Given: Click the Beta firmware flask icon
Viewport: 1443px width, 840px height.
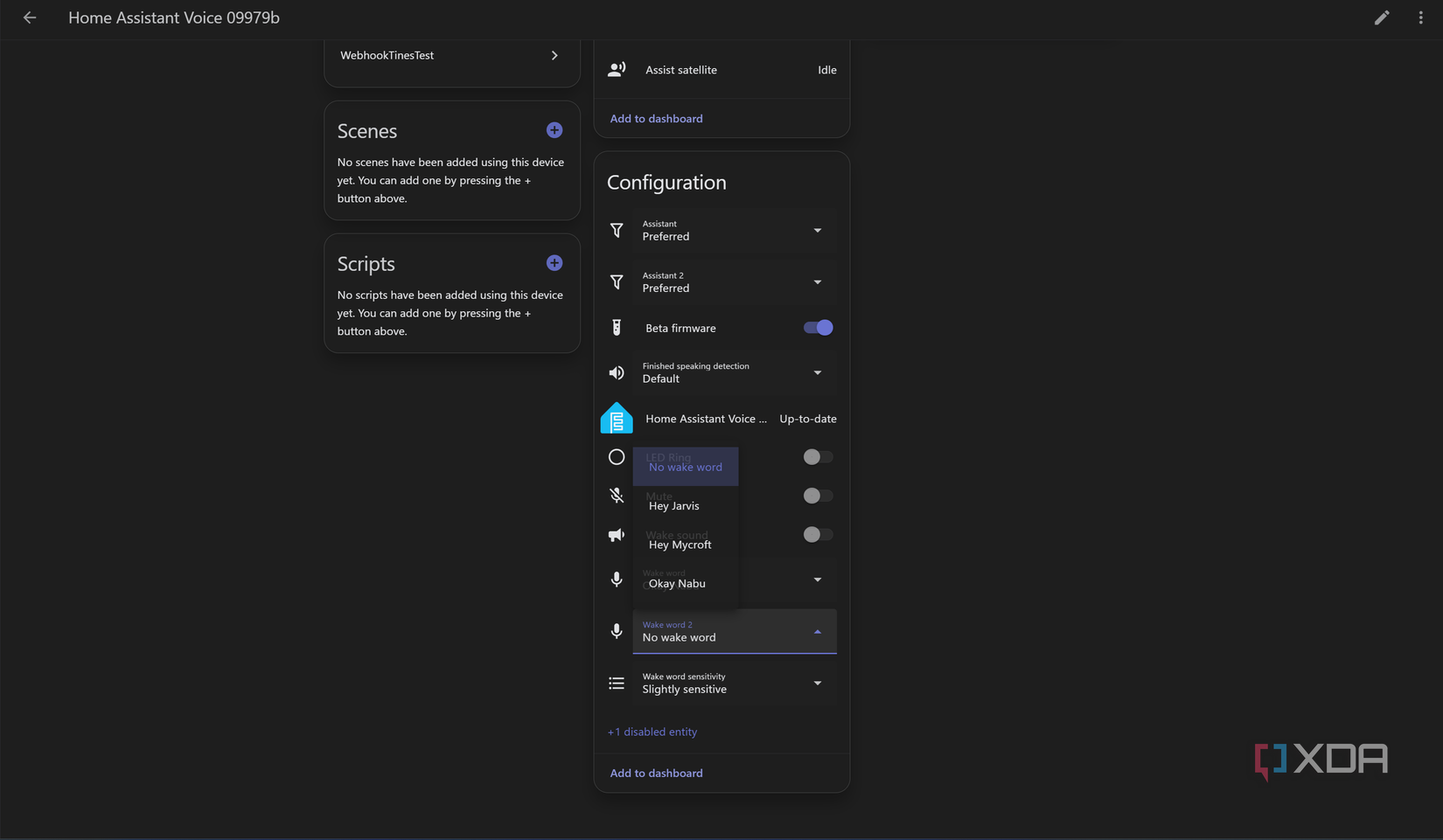Looking at the screenshot, I should [617, 328].
